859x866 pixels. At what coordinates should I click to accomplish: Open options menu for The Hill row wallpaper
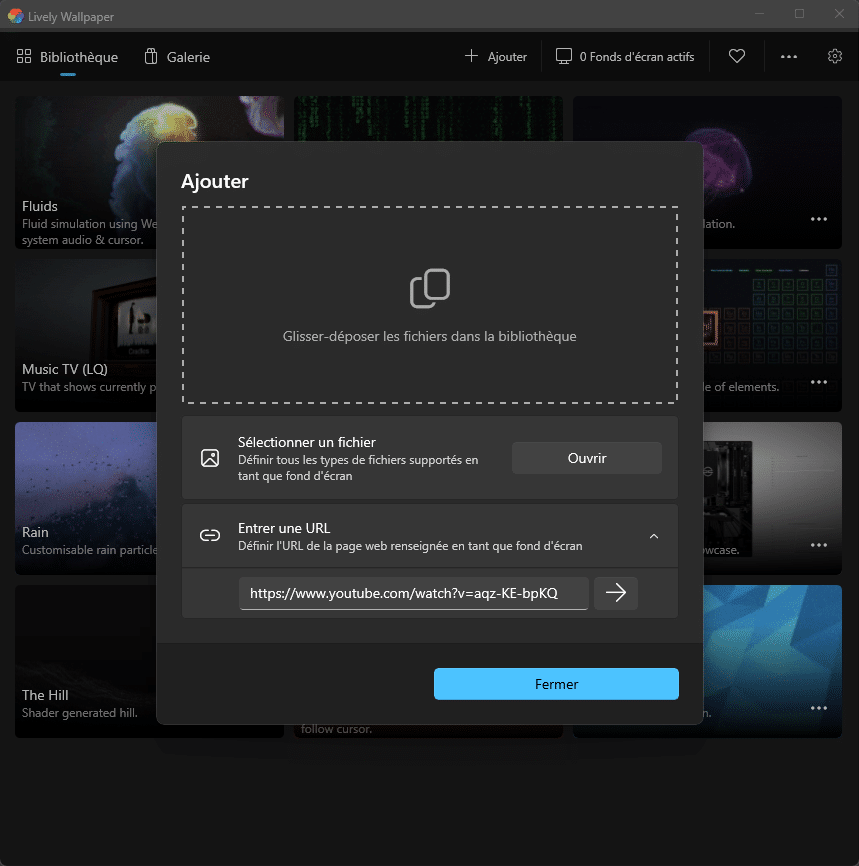point(819,708)
